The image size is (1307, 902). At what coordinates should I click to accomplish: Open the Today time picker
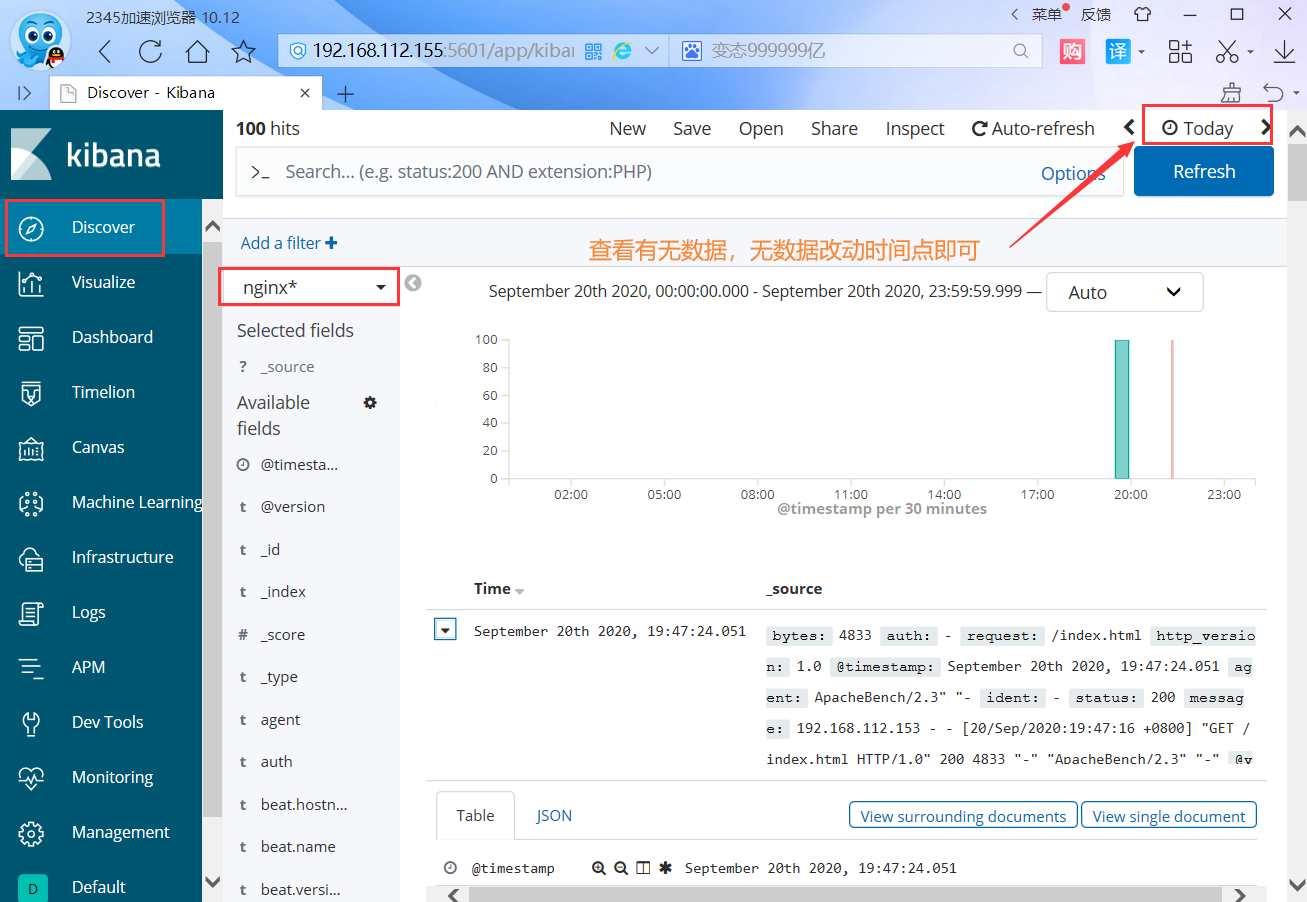(1198, 128)
